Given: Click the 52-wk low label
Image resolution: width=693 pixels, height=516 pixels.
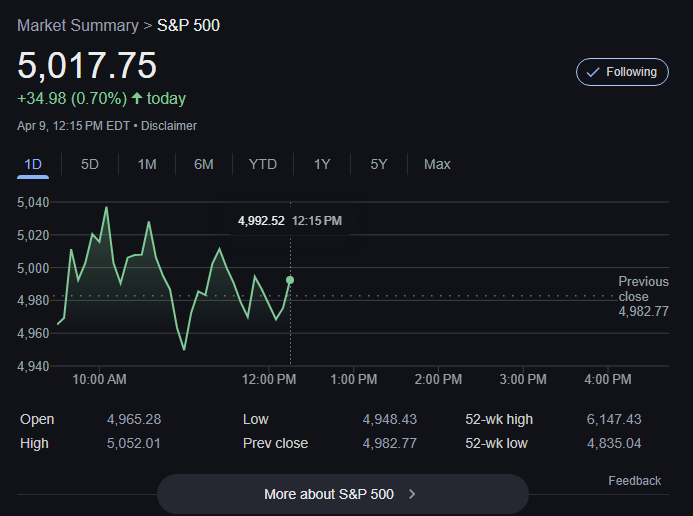Looking at the screenshot, I should tap(496, 443).
